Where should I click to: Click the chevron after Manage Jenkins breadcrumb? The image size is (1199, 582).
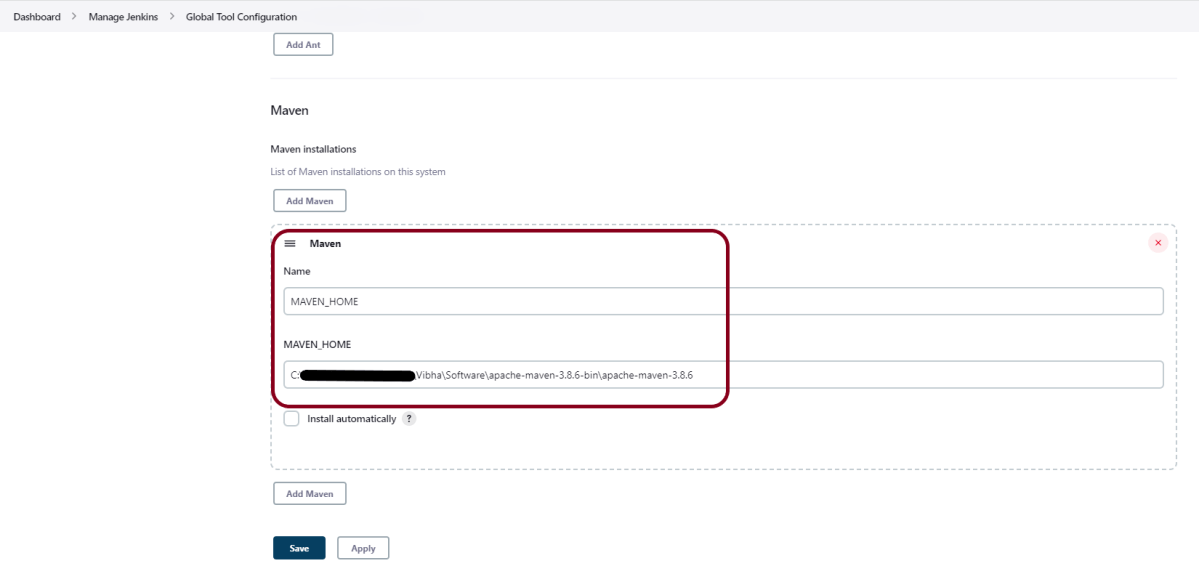(172, 17)
